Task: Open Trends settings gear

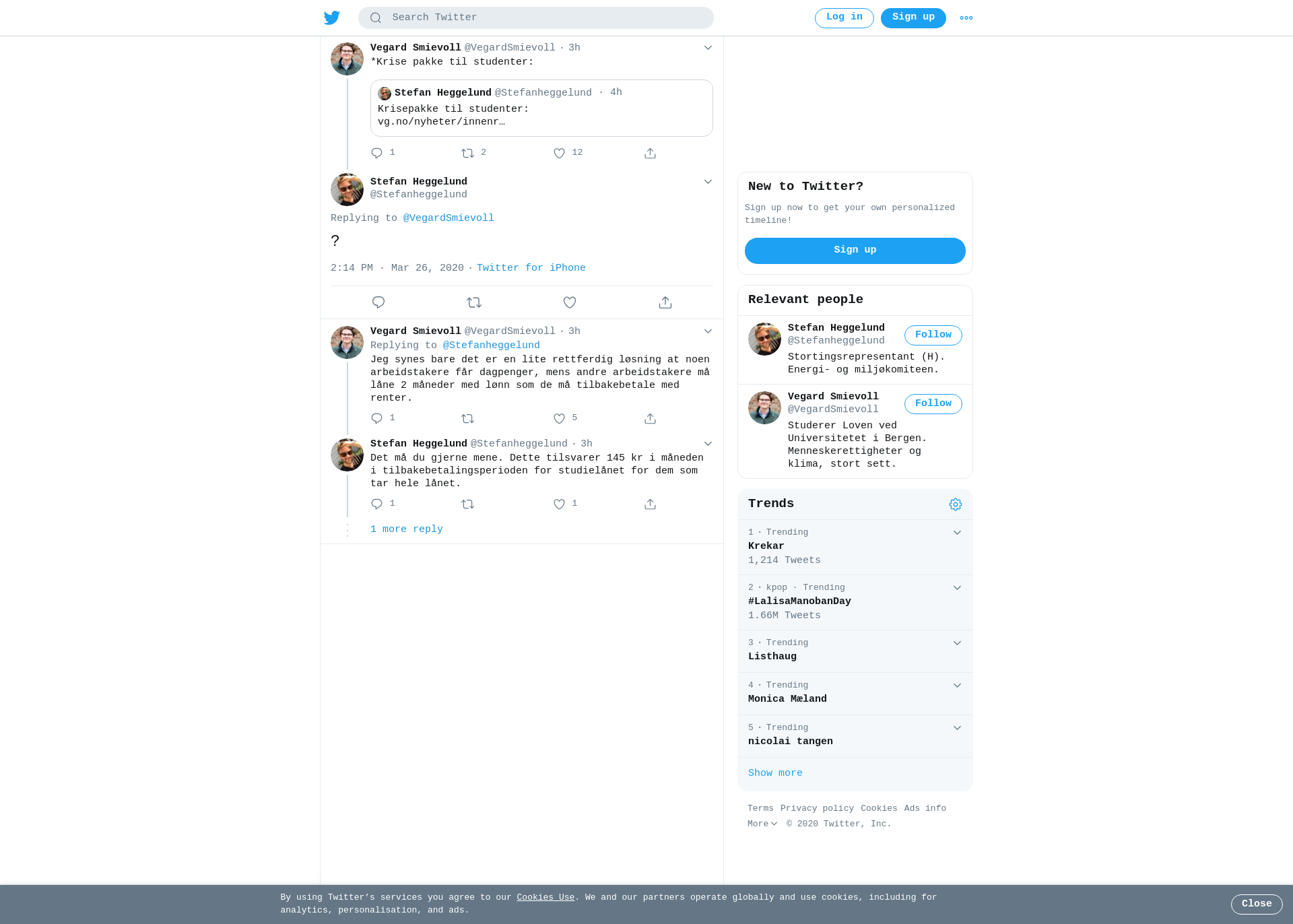Action: [956, 504]
